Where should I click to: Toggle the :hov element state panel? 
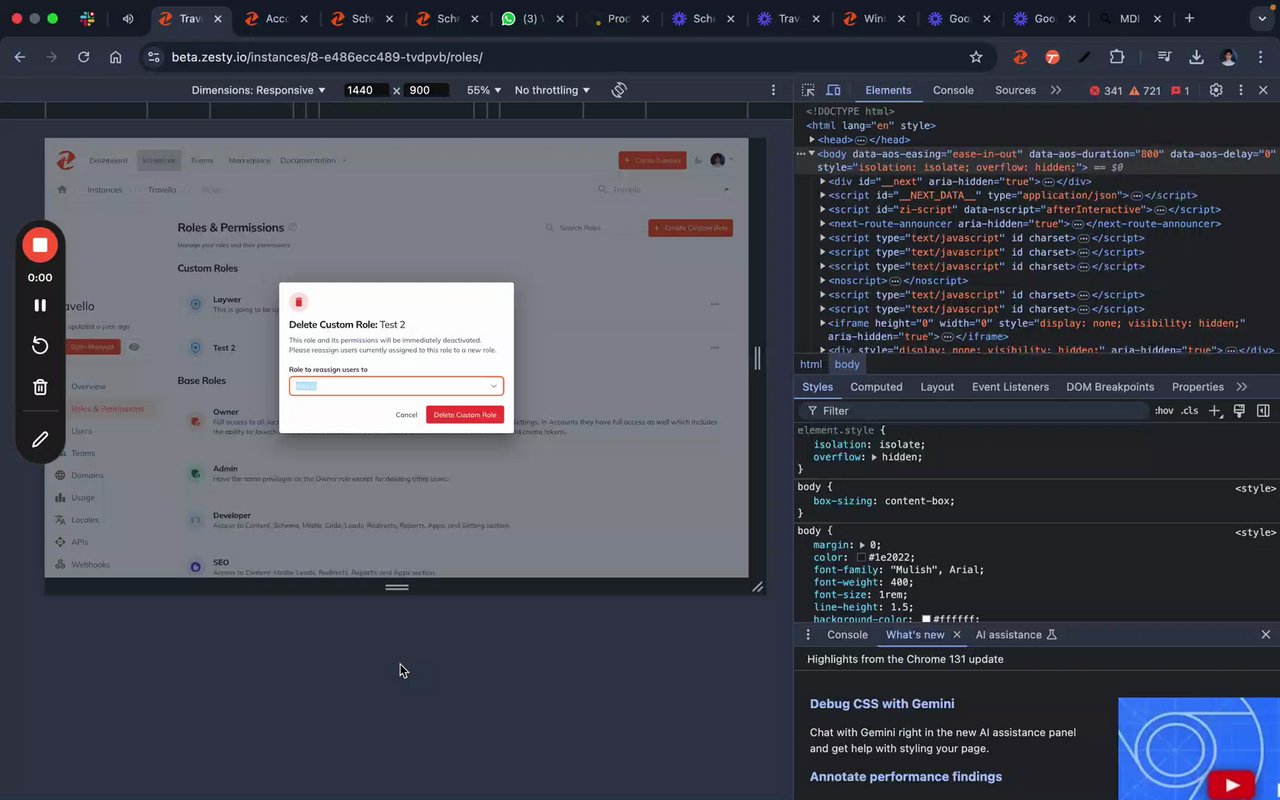[1164, 411]
